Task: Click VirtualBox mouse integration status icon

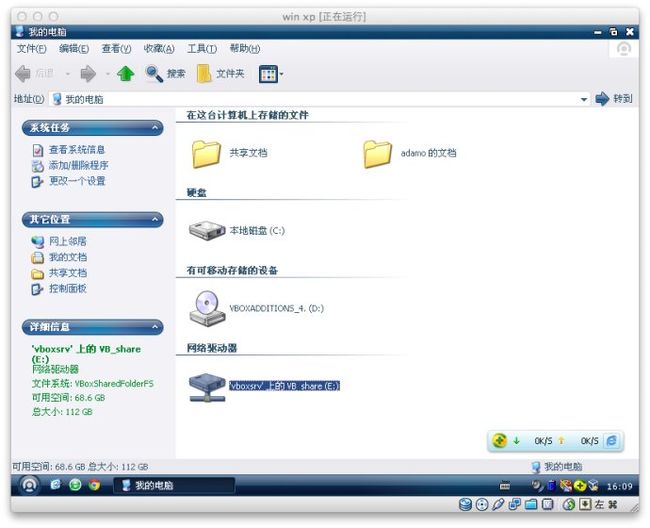Action: [x=569, y=504]
